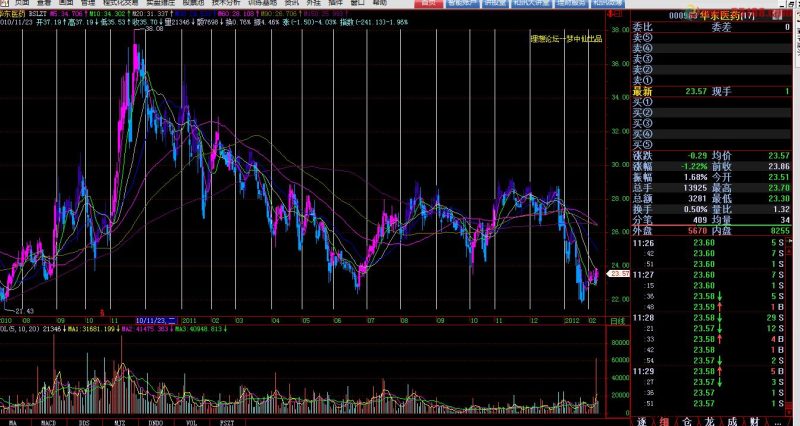The width and height of the screenshot is (800, 426).
Task: Click the 总额 3281 value
Action: pyautogui.click(x=698, y=198)
